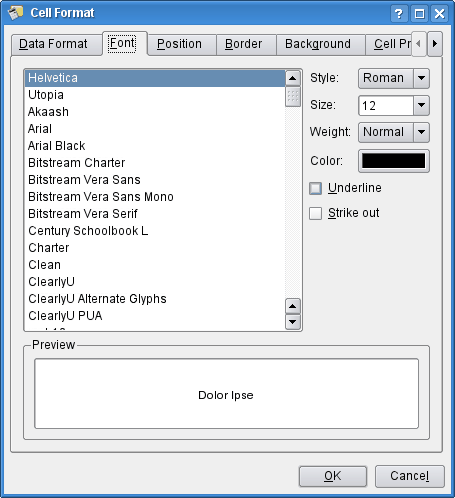Image resolution: width=455 pixels, height=498 pixels.
Task: Choose Arial Black font
Action: [x=155, y=146]
